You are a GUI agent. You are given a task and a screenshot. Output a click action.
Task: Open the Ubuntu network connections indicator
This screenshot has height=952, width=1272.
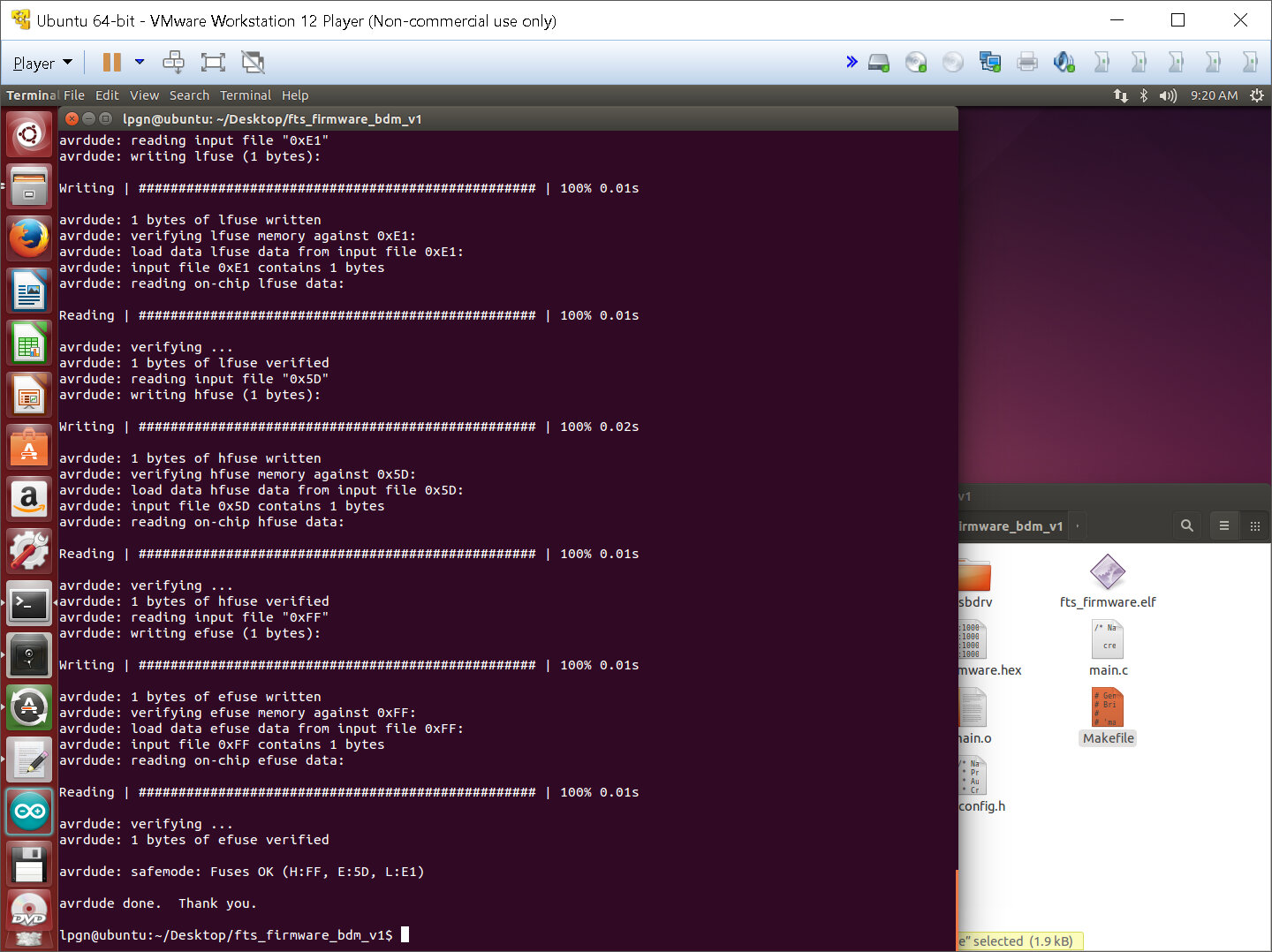1121,95
